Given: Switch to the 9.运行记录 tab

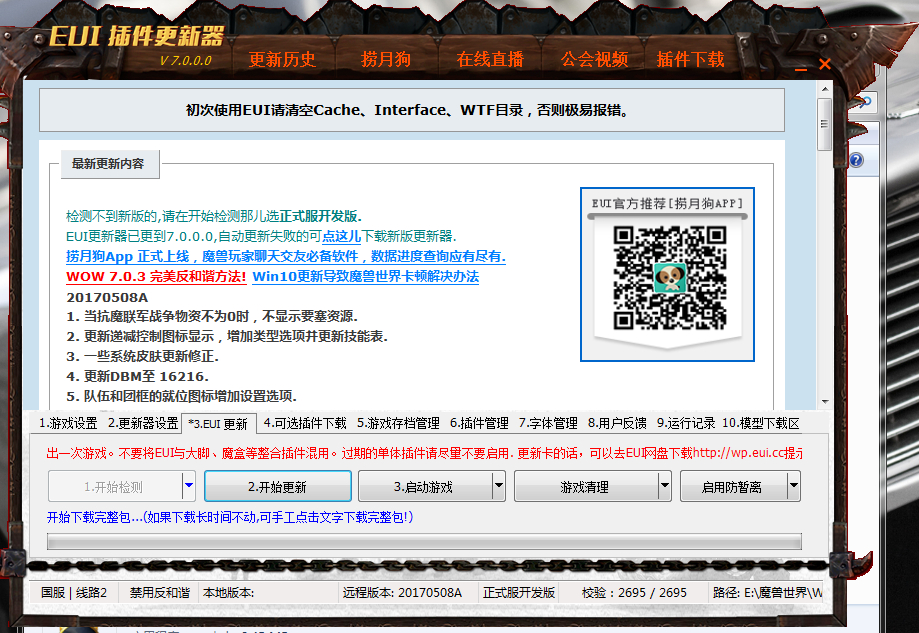Looking at the screenshot, I should click(x=686, y=423).
